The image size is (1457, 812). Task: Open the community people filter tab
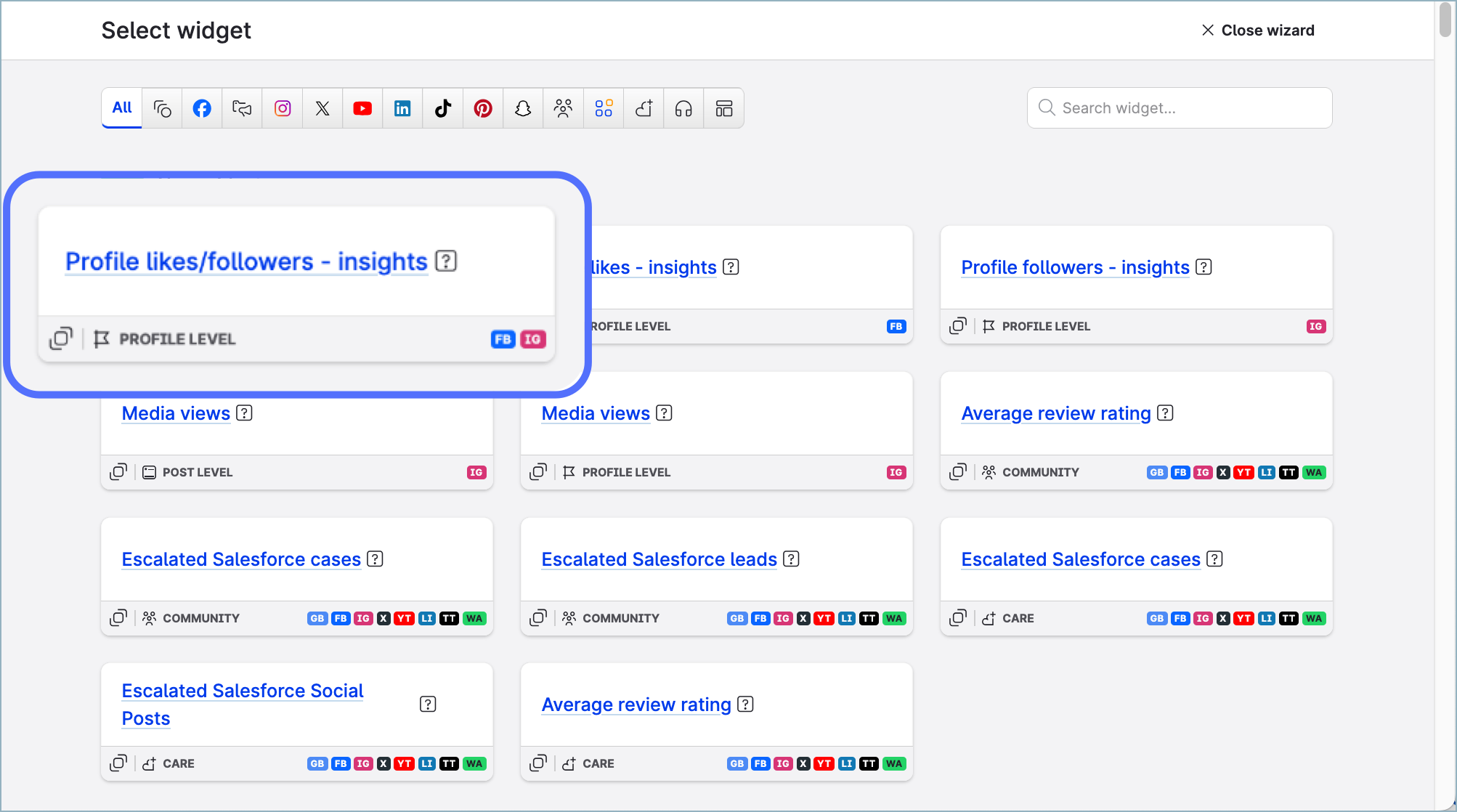coord(563,108)
